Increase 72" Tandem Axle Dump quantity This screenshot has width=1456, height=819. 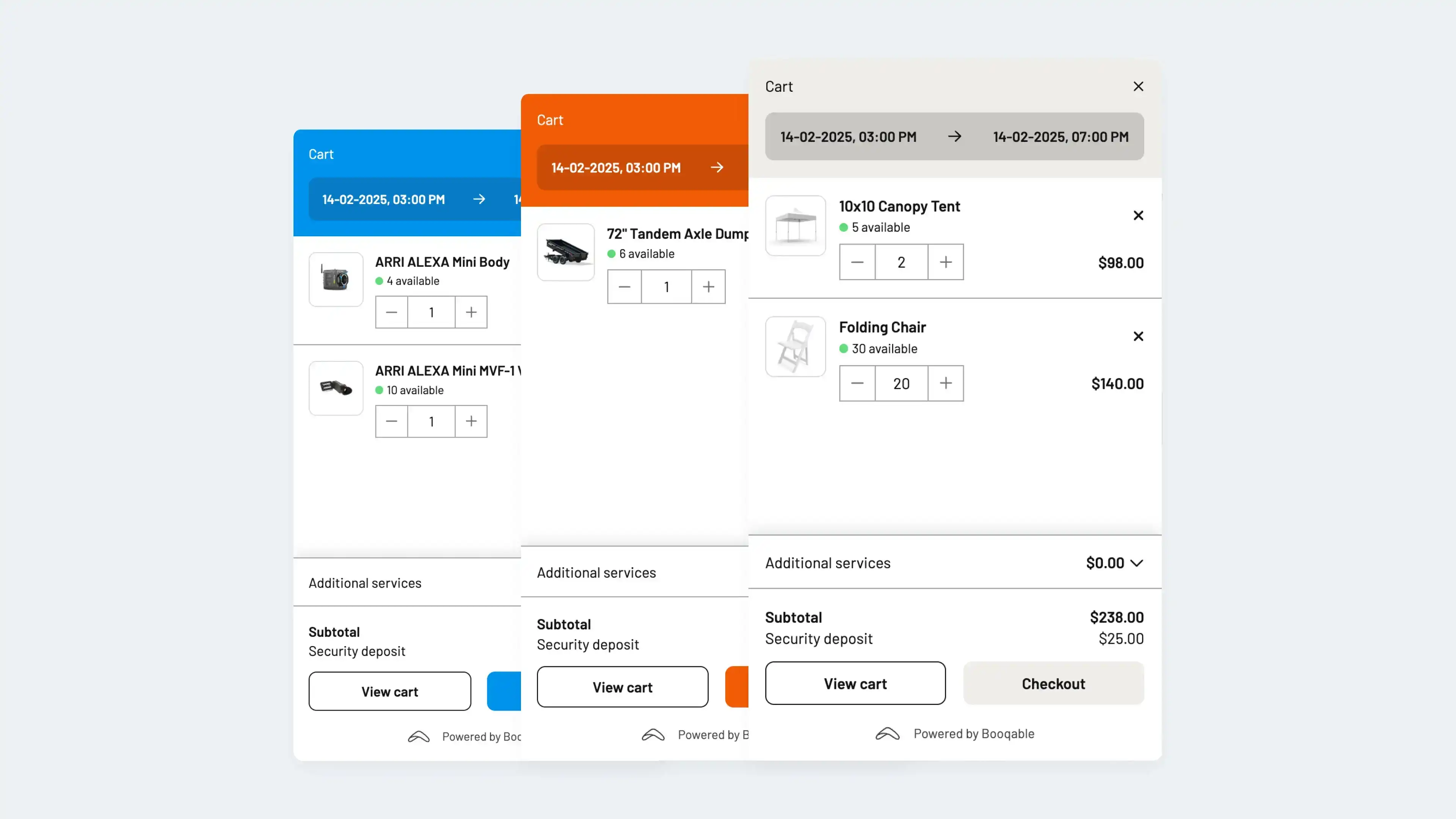tap(708, 287)
